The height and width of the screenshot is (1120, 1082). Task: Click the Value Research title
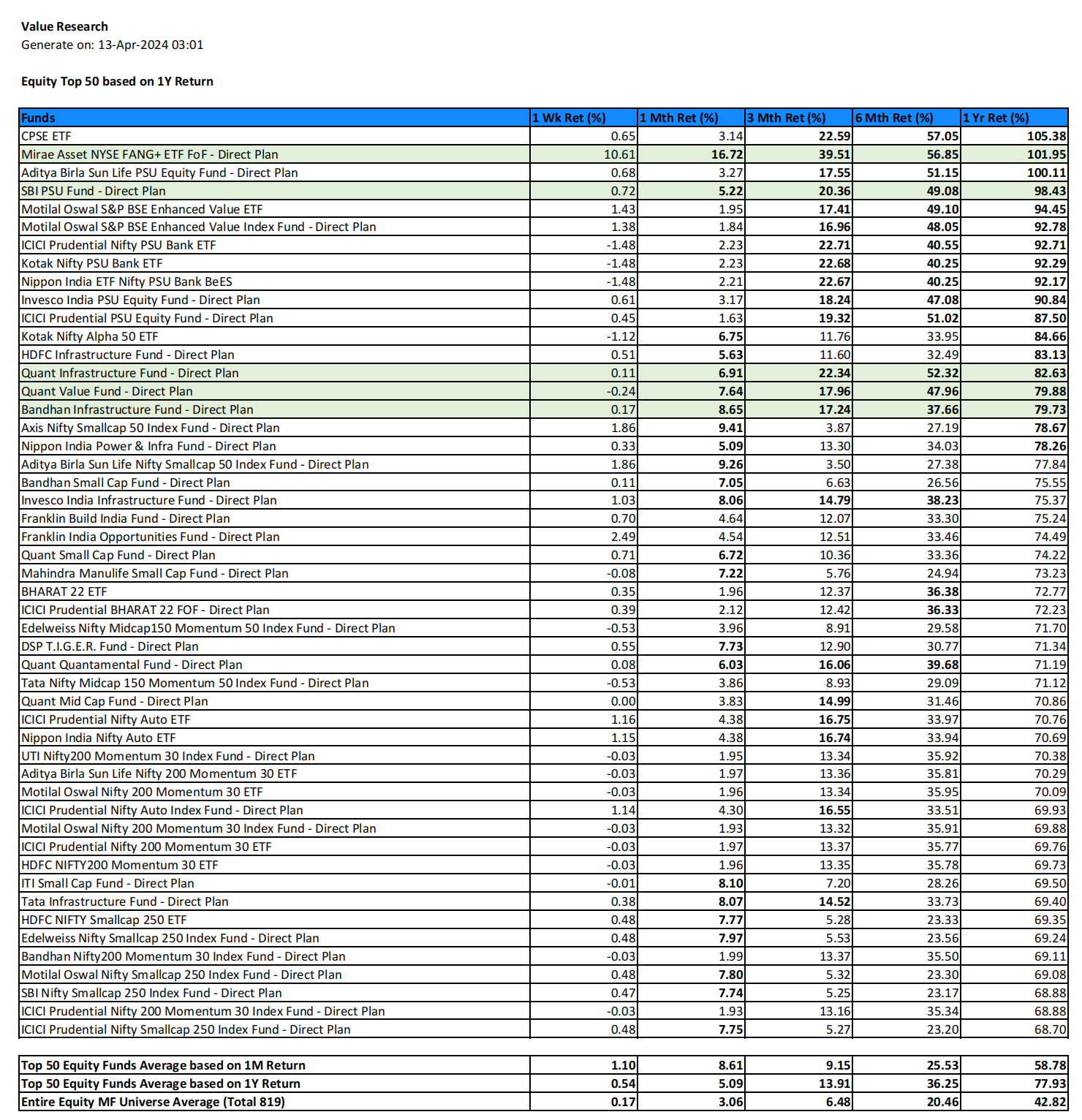pyautogui.click(x=64, y=26)
